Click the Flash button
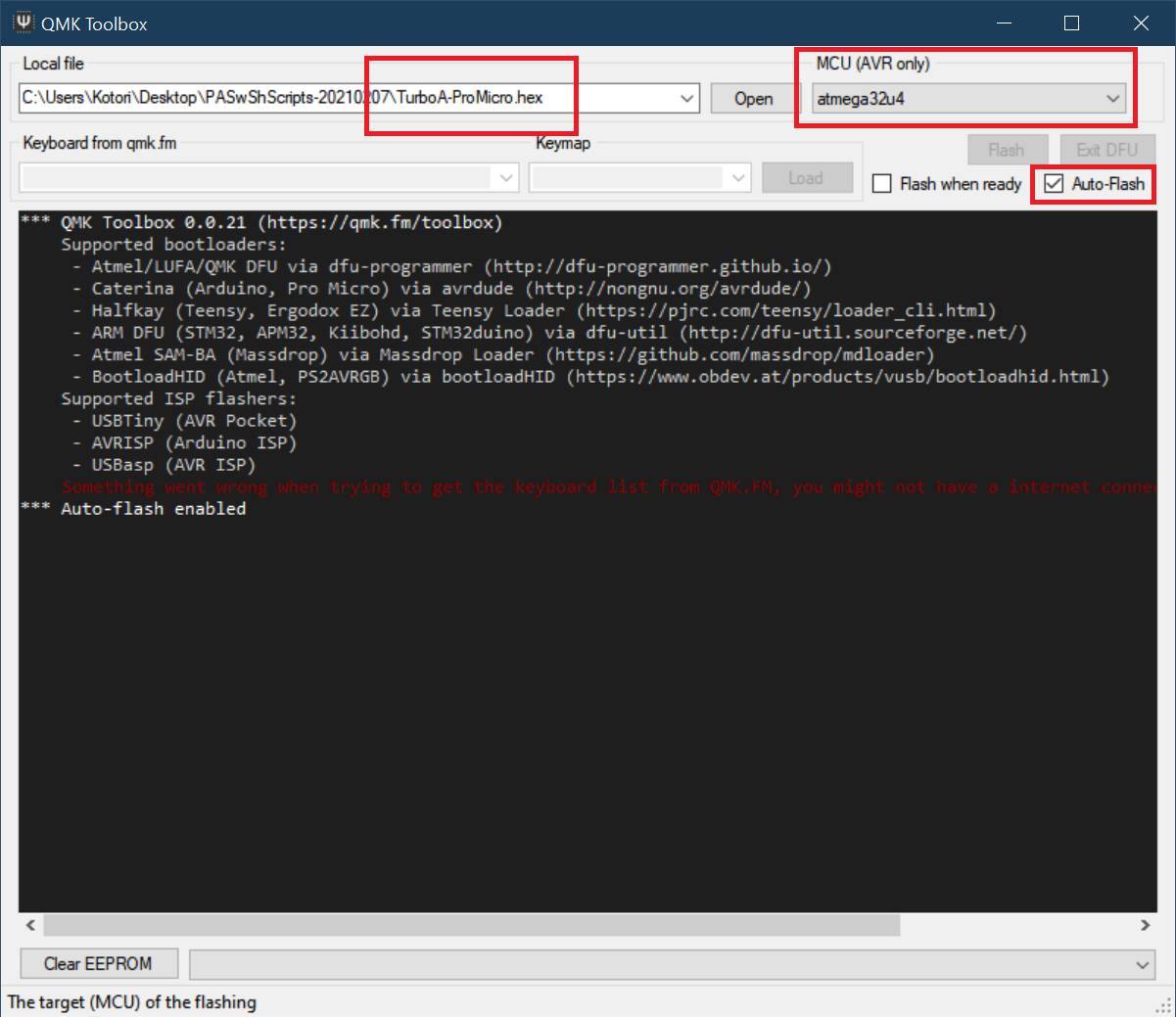 (1006, 150)
